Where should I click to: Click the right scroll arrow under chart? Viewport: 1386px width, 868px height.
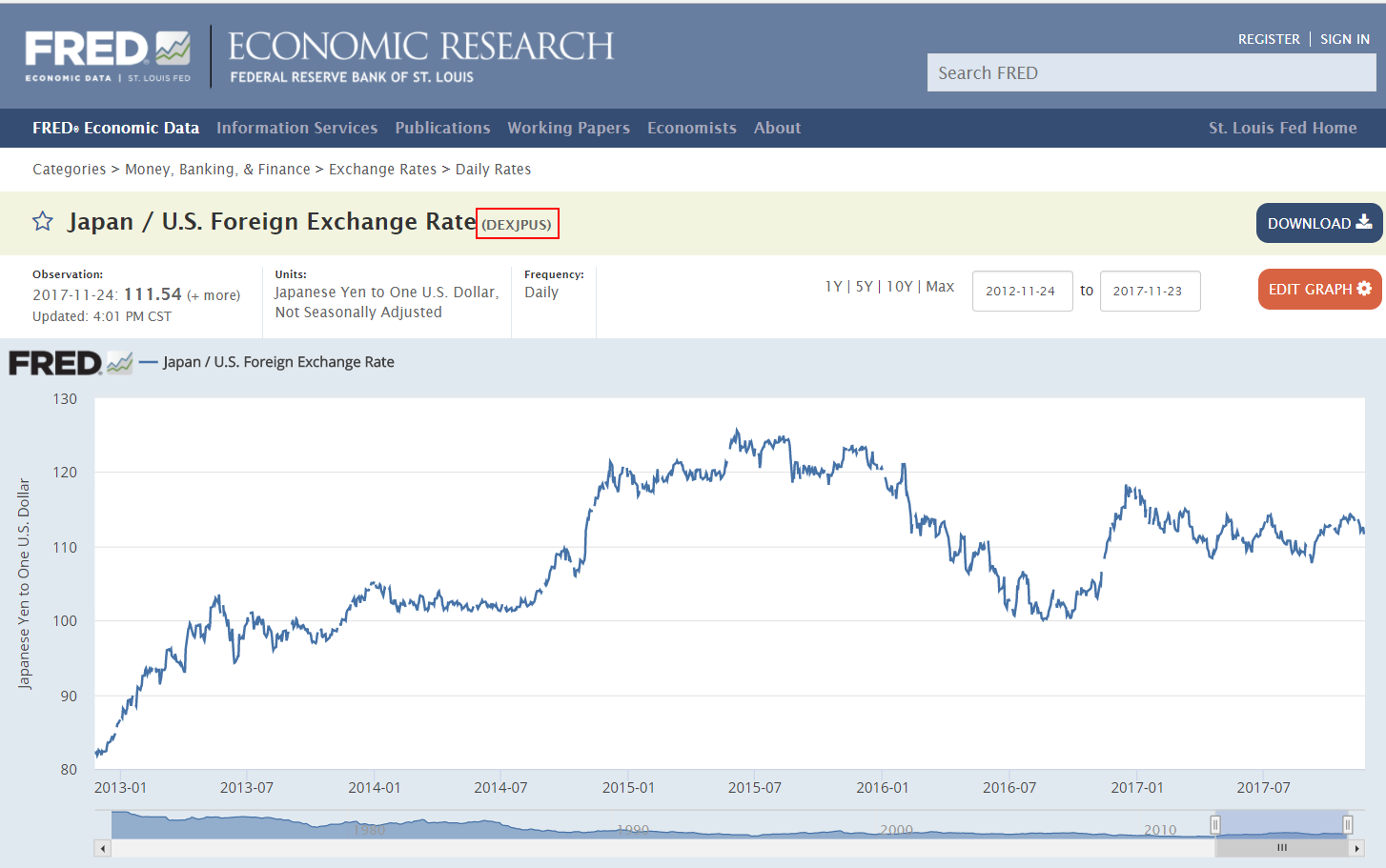1356,848
